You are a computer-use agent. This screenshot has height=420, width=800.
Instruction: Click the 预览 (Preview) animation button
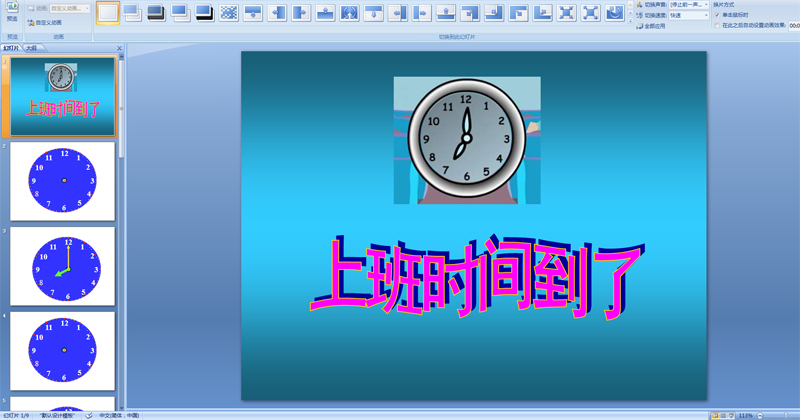pos(12,12)
